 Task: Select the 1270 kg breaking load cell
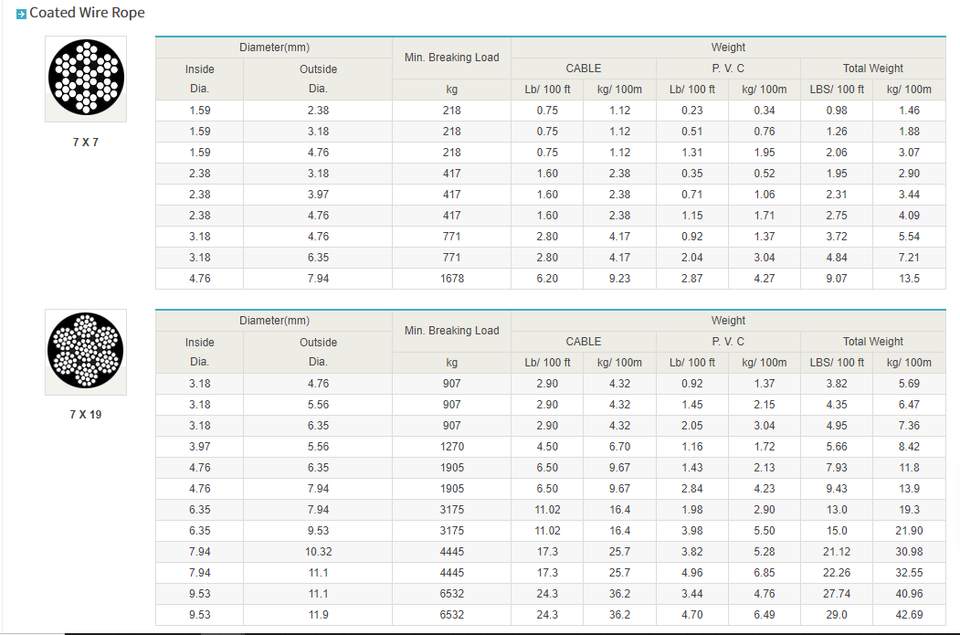click(452, 447)
